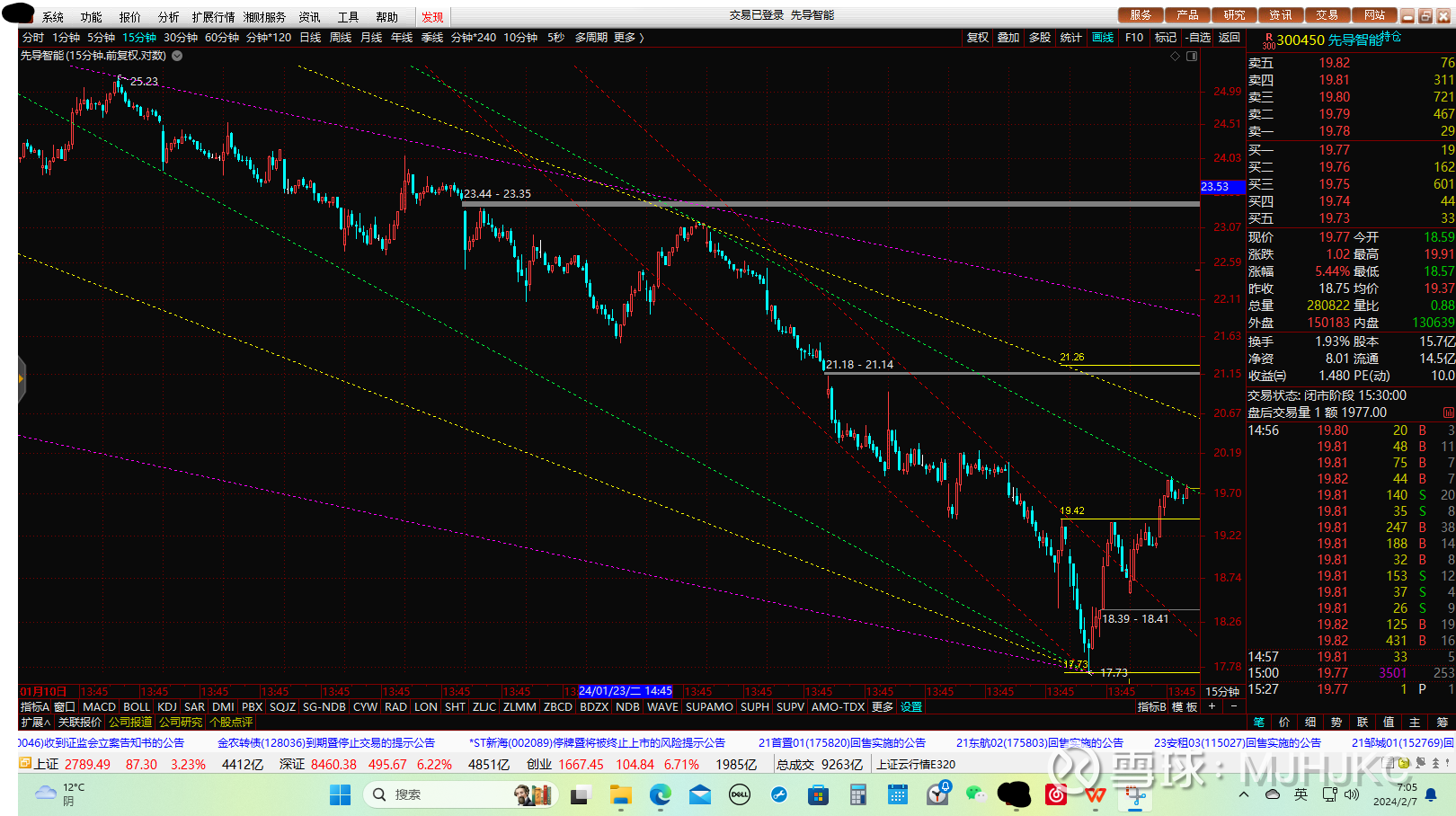Open the 指标B indicator selector
The image size is (1456, 816).
click(1152, 707)
